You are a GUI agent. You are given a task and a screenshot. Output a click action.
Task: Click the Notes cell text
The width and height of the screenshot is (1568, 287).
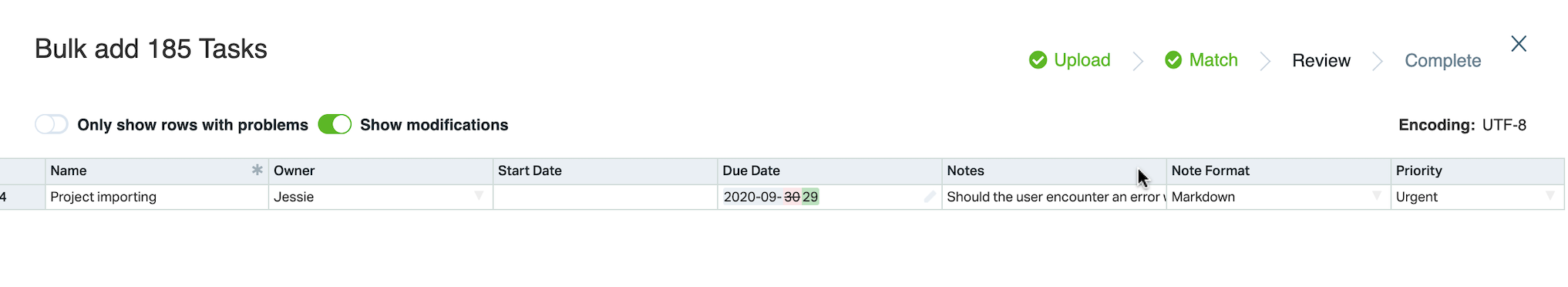pyautogui.click(x=1054, y=197)
